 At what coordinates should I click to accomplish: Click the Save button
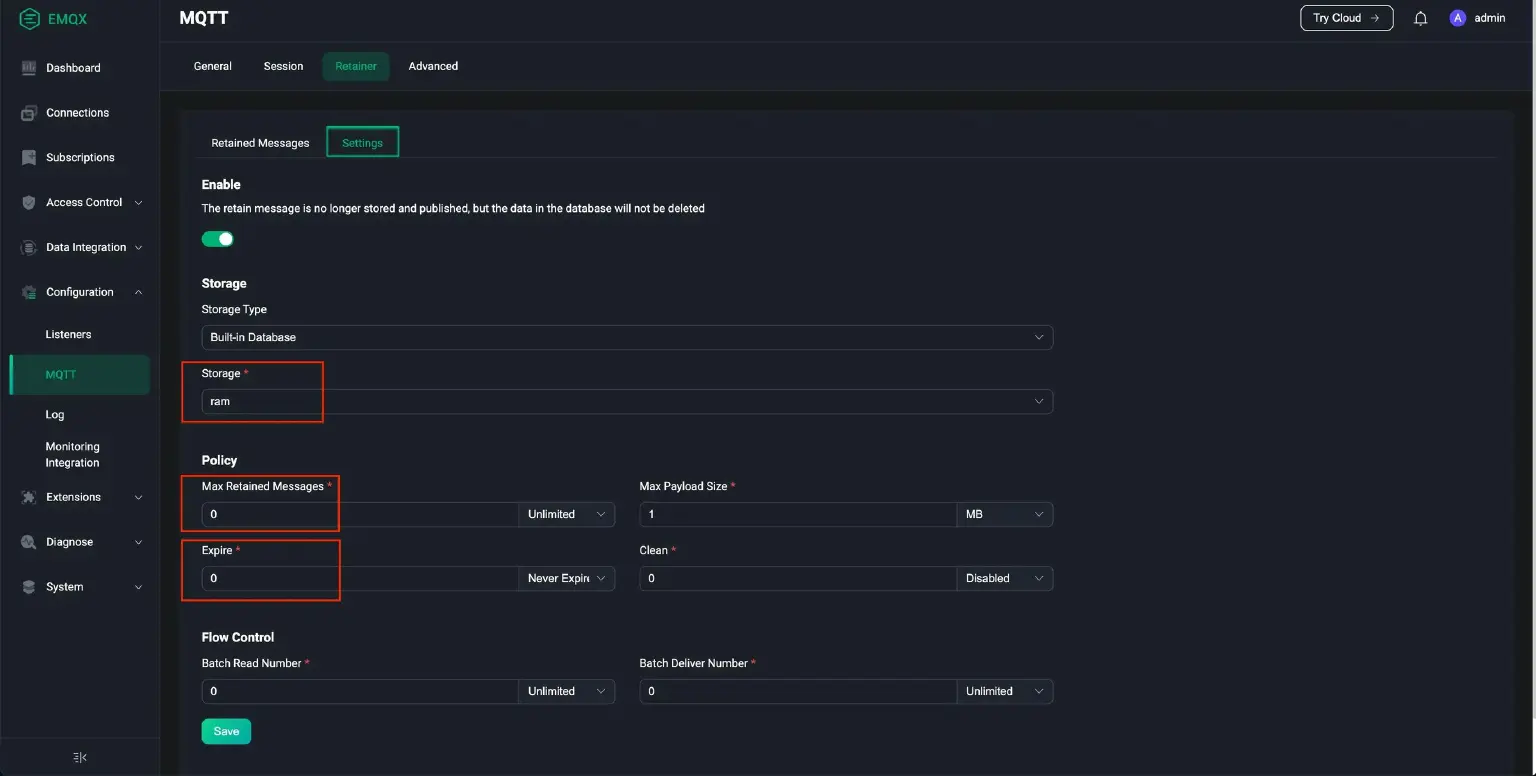[225, 731]
